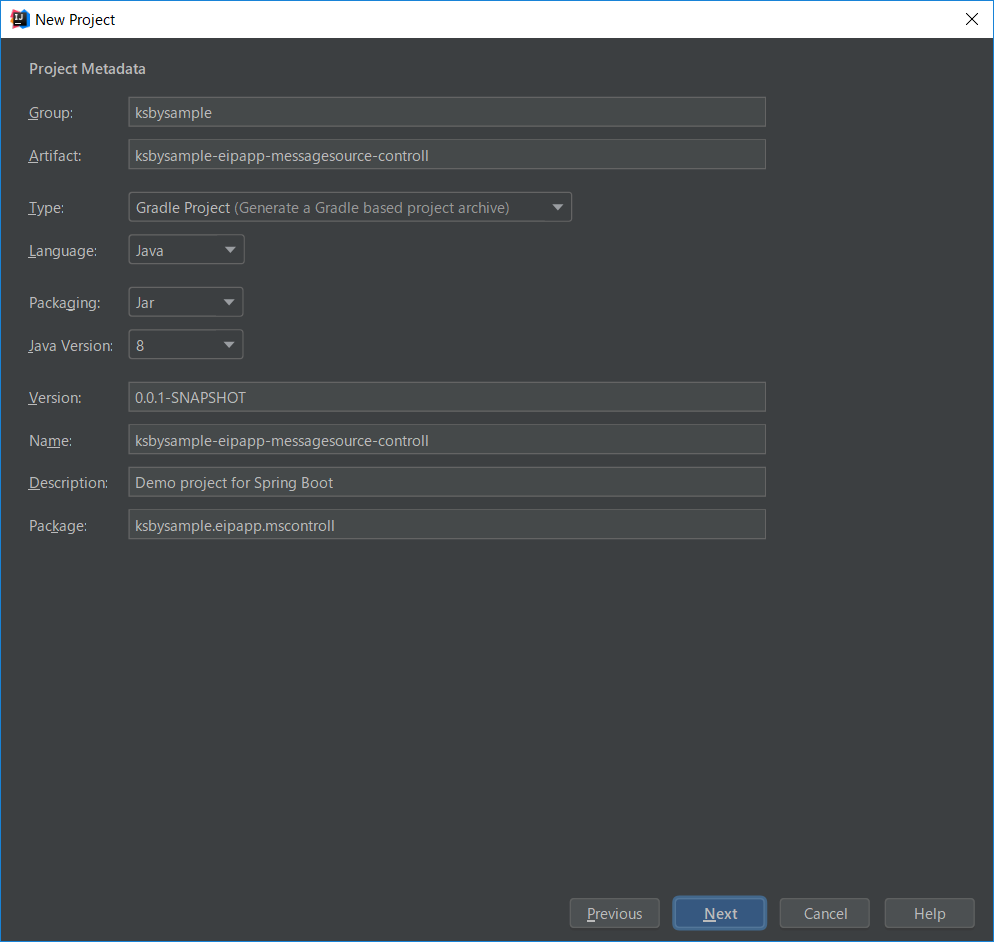
Task: Expand the Packaging combo box showing Jar
Action: 186,302
